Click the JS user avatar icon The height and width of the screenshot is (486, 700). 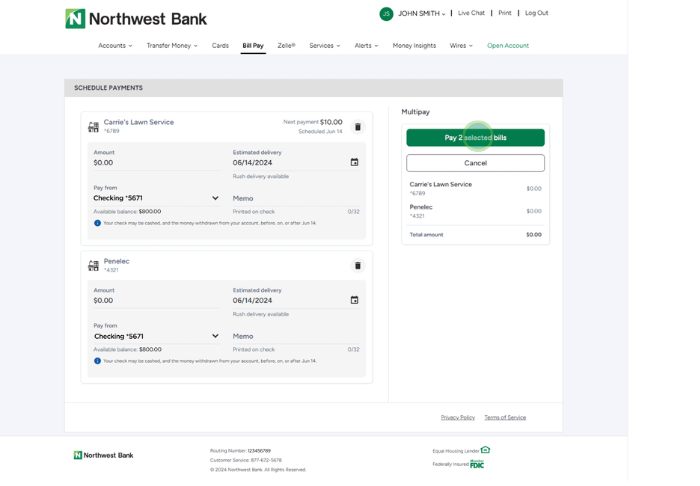(386, 14)
